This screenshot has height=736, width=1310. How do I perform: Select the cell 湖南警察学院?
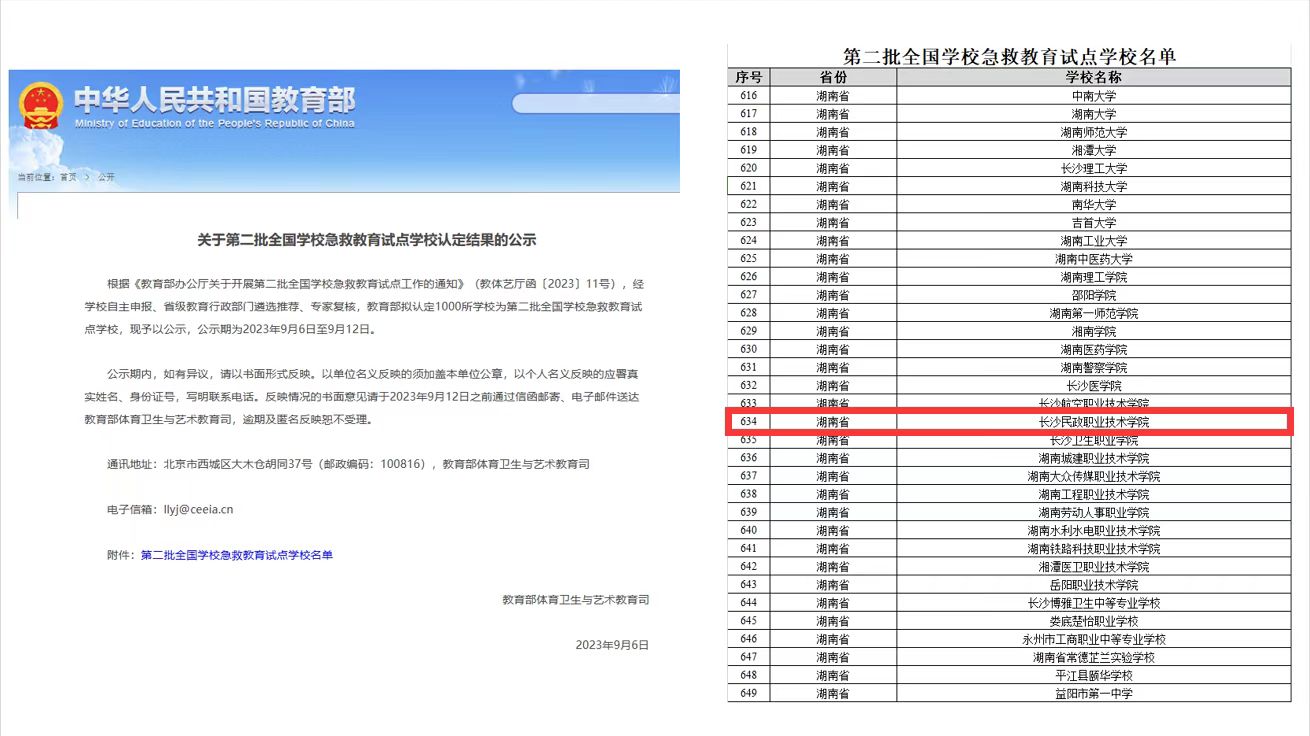(1094, 367)
